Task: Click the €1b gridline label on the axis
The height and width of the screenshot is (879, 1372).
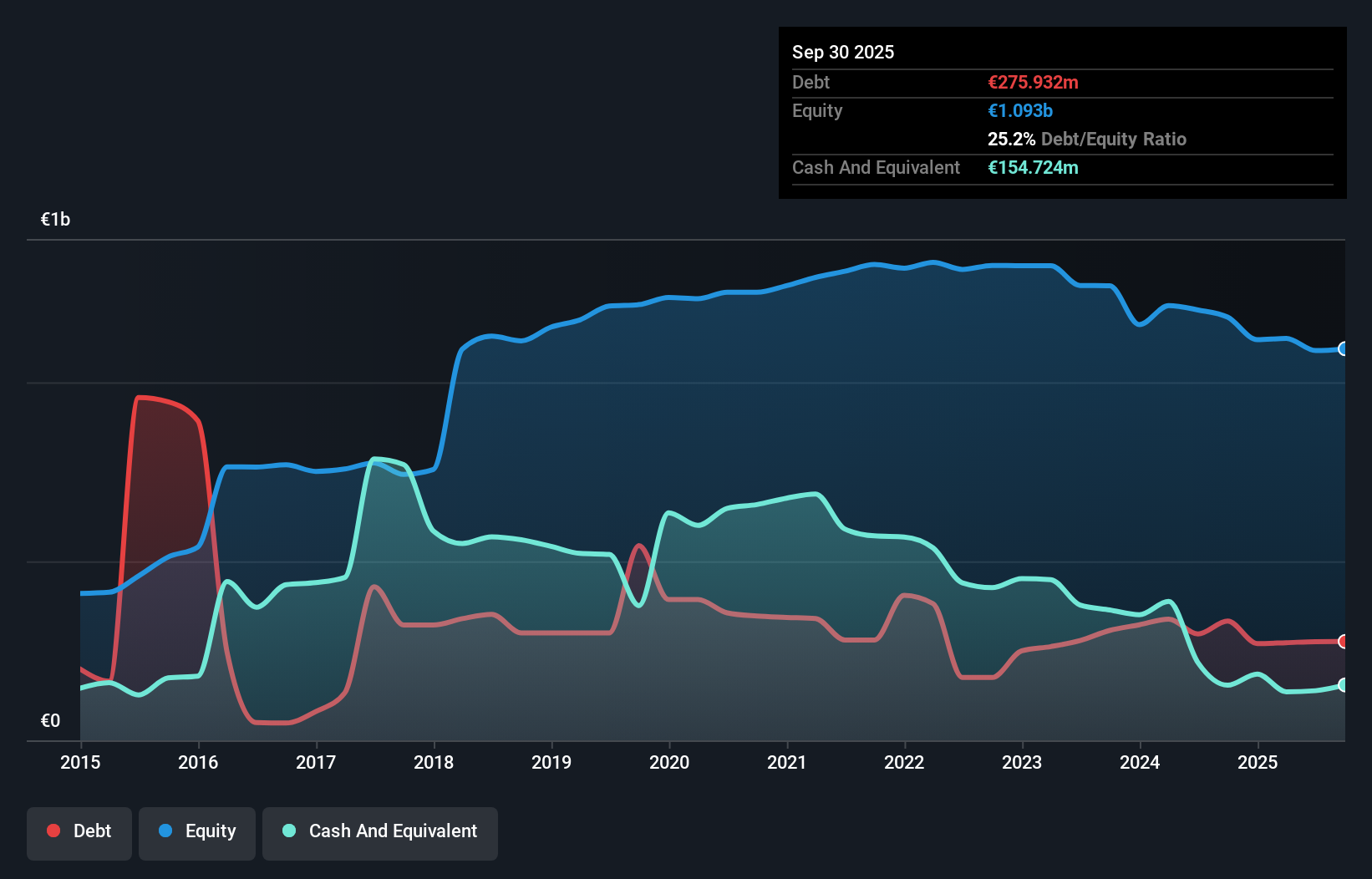Action: [55, 218]
